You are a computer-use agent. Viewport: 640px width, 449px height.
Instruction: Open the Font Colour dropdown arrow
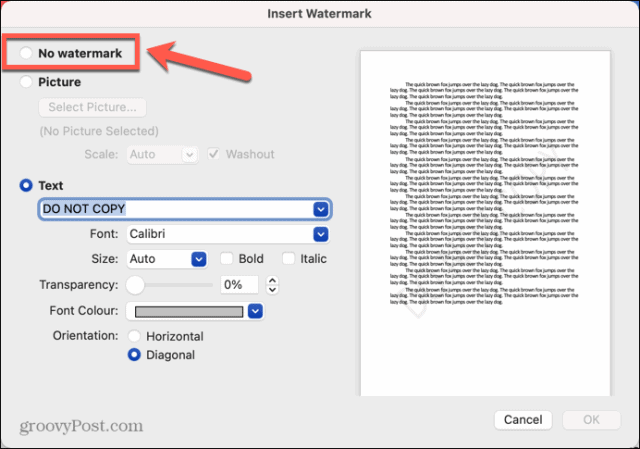click(x=255, y=312)
